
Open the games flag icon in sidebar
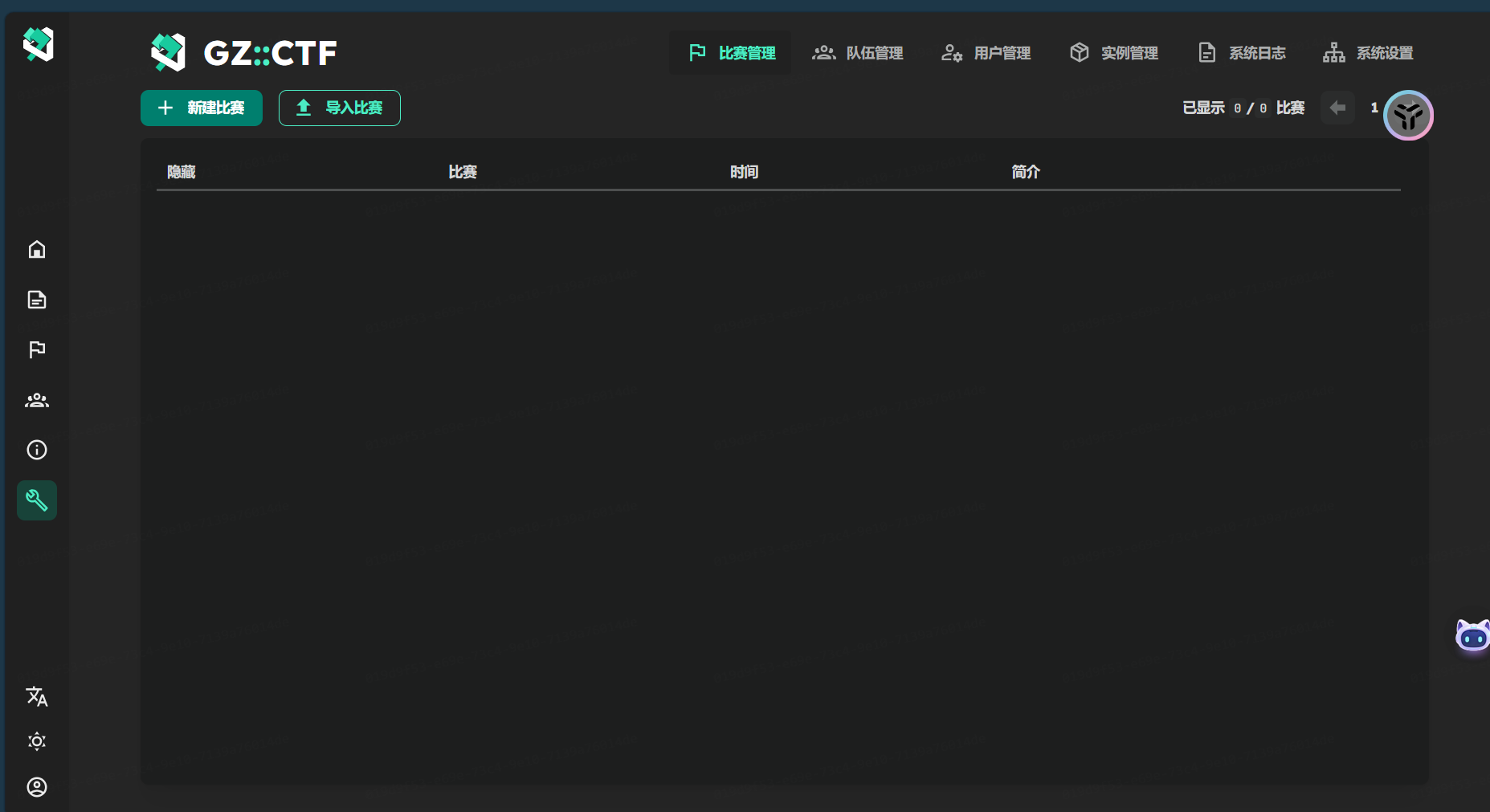tap(37, 349)
